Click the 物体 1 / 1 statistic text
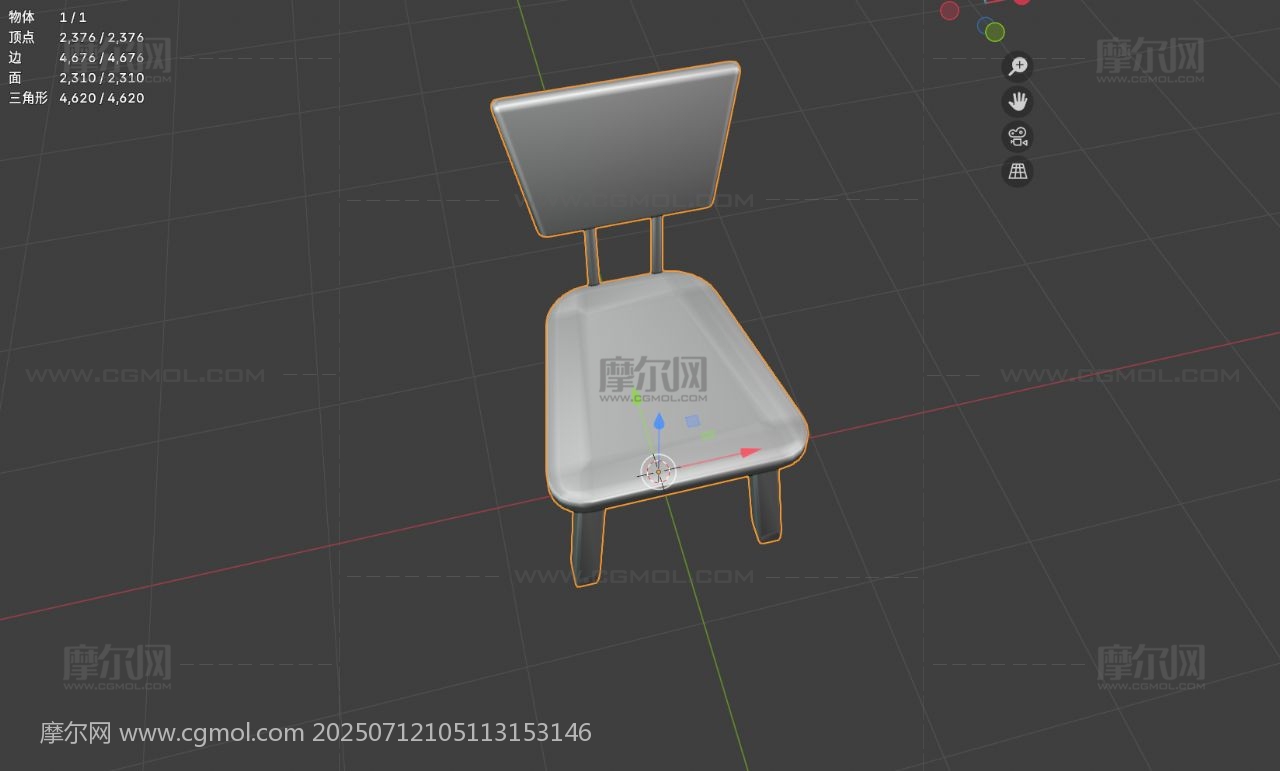 click(48, 17)
